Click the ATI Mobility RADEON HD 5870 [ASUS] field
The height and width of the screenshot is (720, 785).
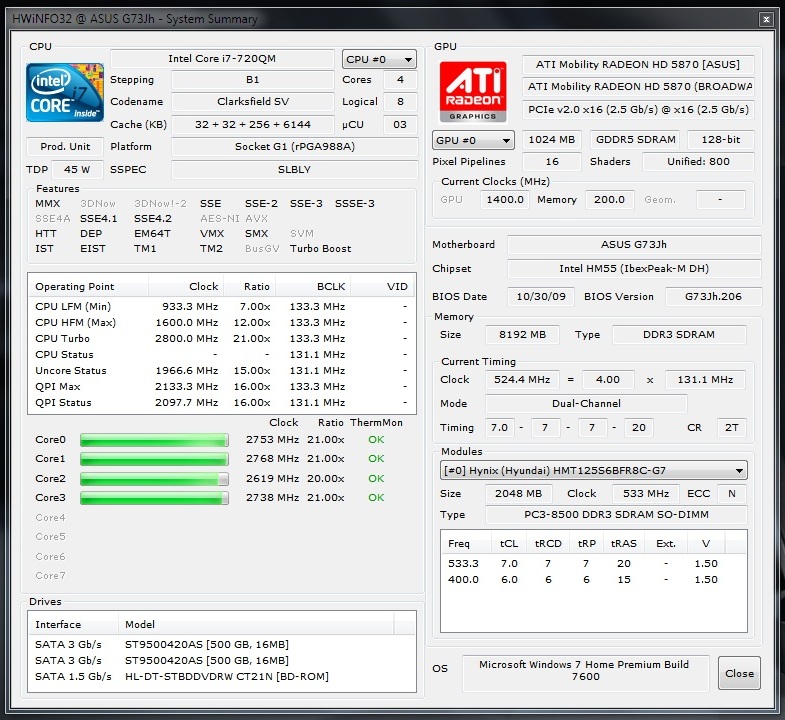(638, 65)
